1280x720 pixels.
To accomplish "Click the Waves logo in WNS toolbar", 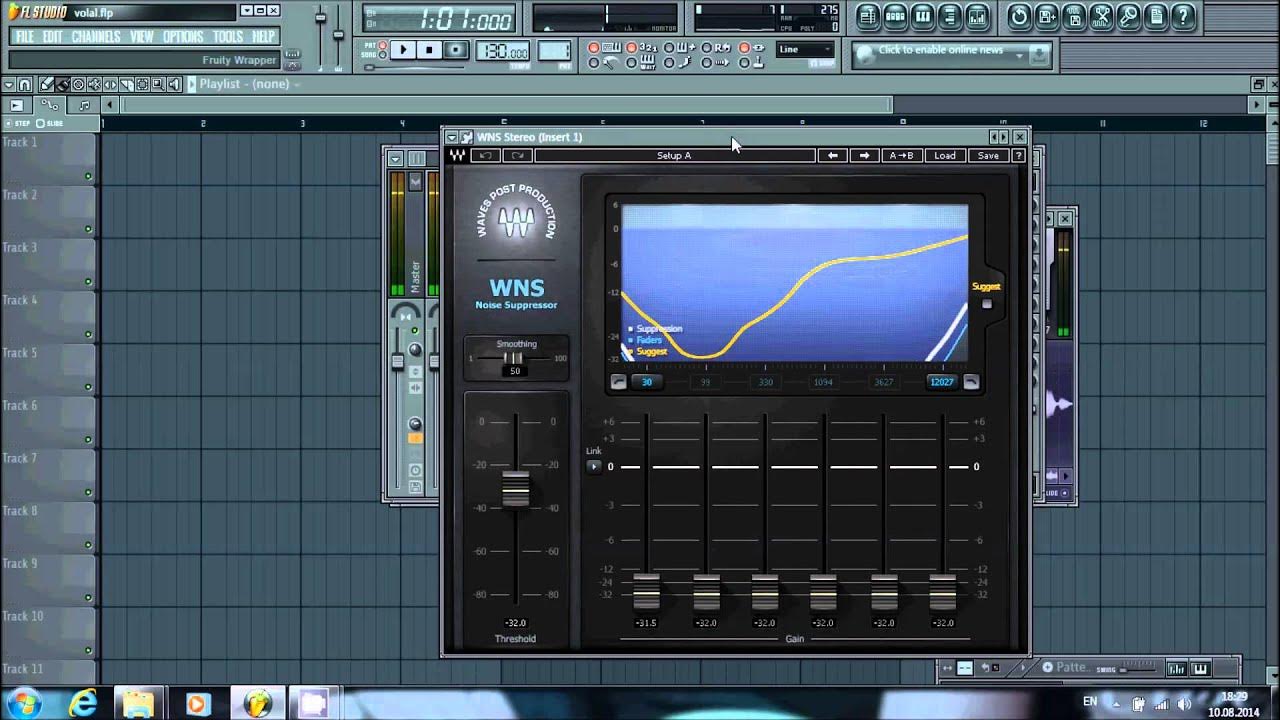I will (456, 155).
